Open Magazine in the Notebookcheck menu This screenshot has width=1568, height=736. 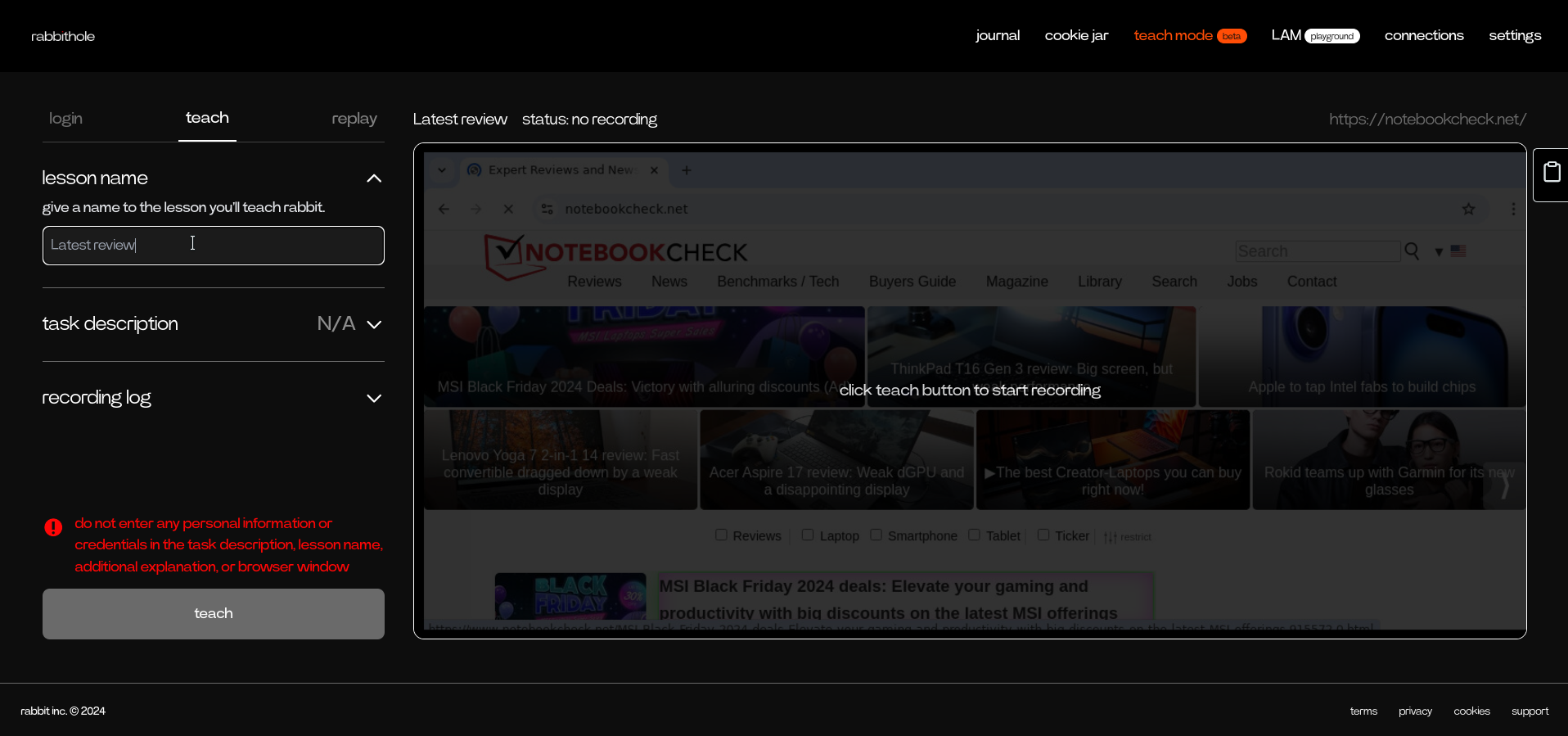(x=1017, y=282)
